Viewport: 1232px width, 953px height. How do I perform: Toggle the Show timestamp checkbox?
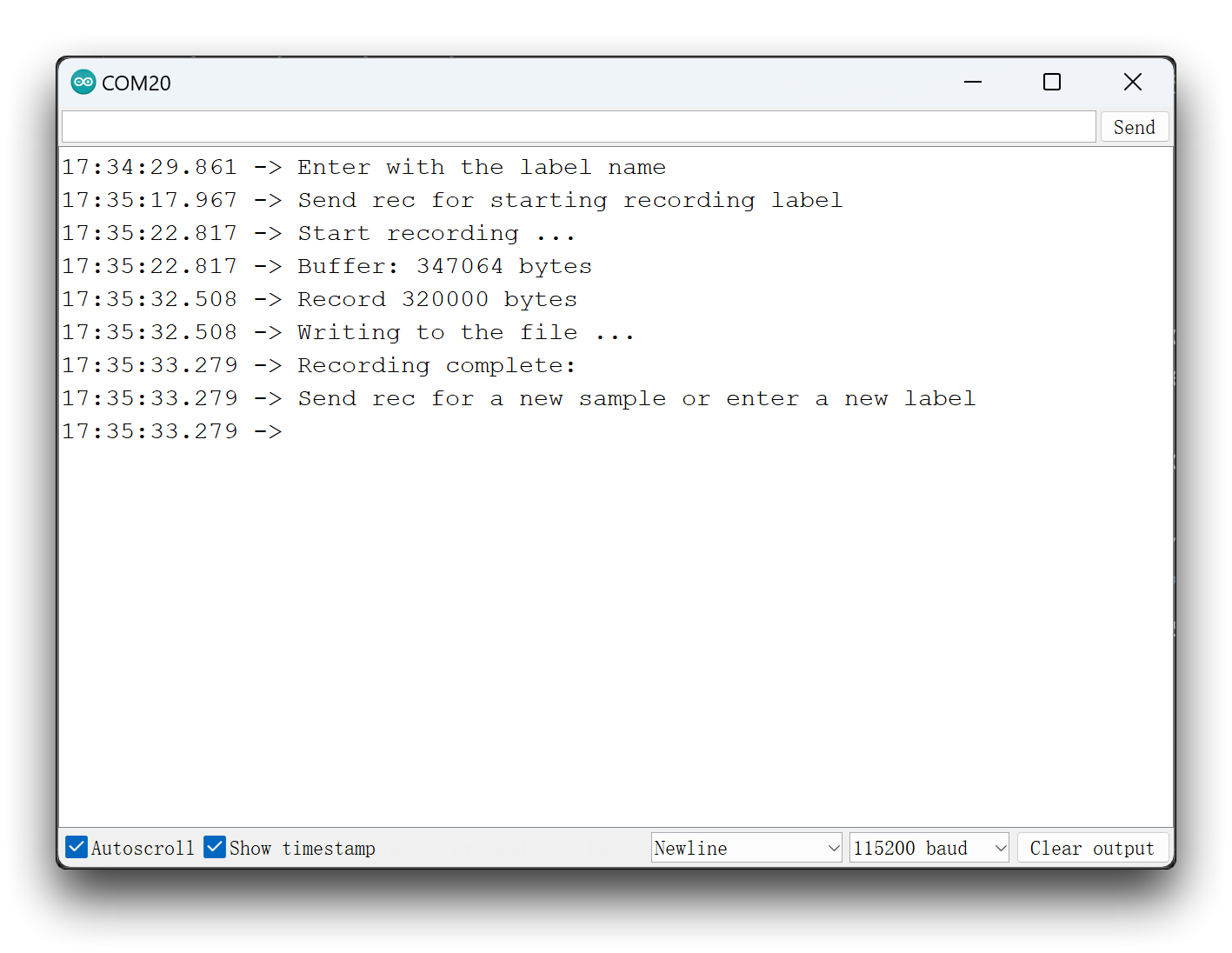(x=215, y=847)
